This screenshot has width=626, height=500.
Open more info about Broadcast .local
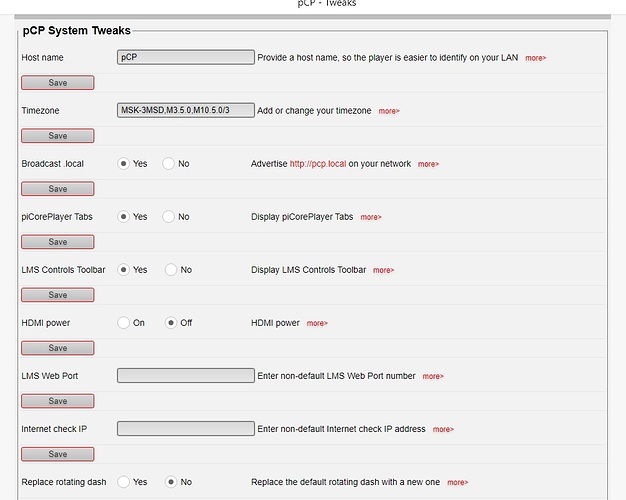pos(428,164)
